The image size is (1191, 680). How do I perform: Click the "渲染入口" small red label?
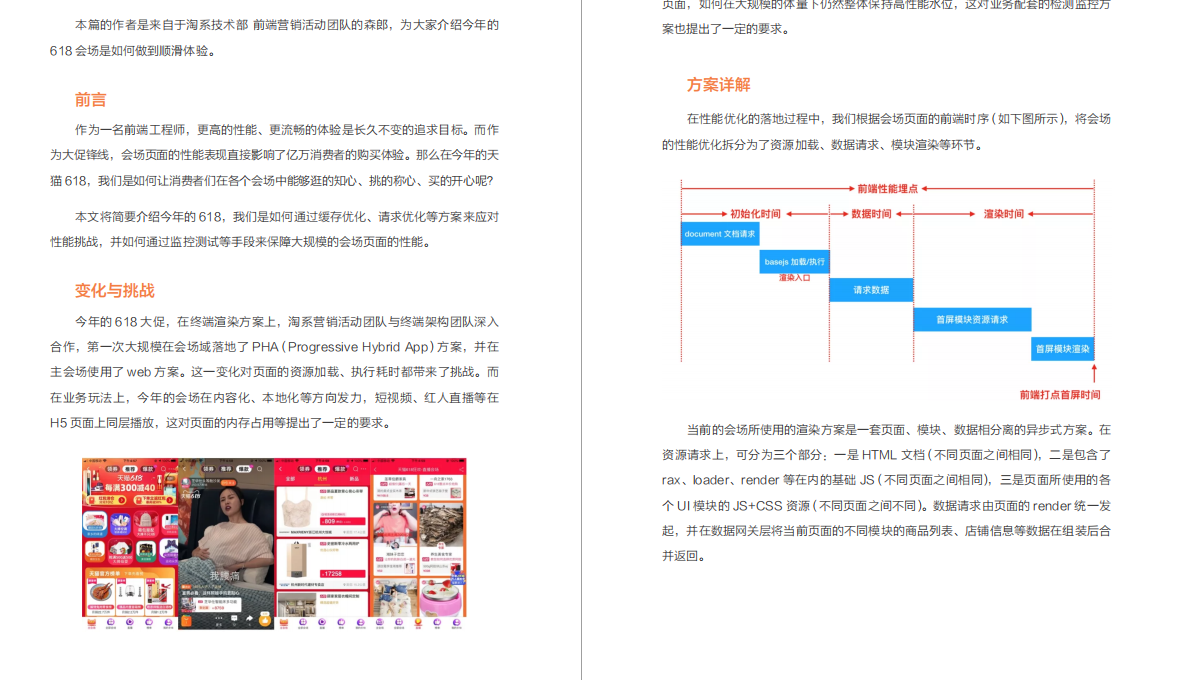795,278
